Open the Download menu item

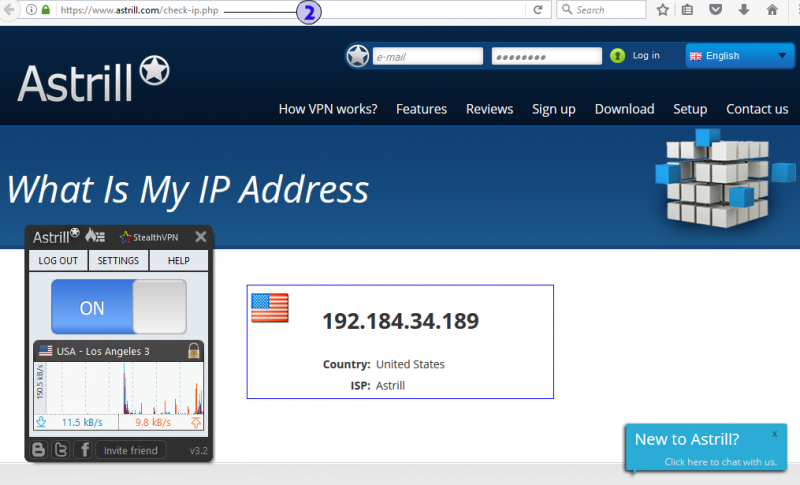coord(624,109)
